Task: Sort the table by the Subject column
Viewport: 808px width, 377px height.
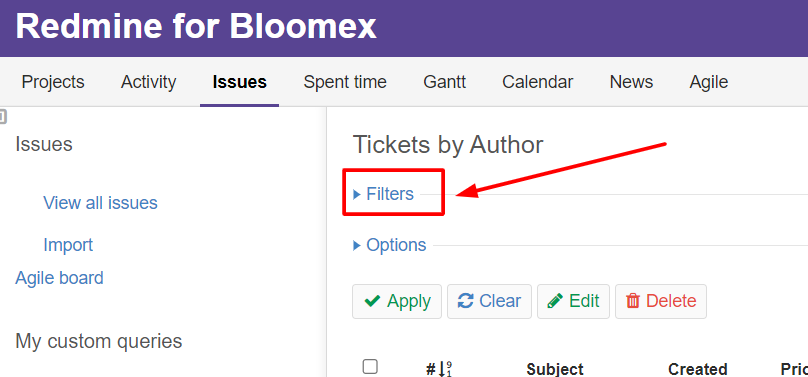Action: [555, 369]
